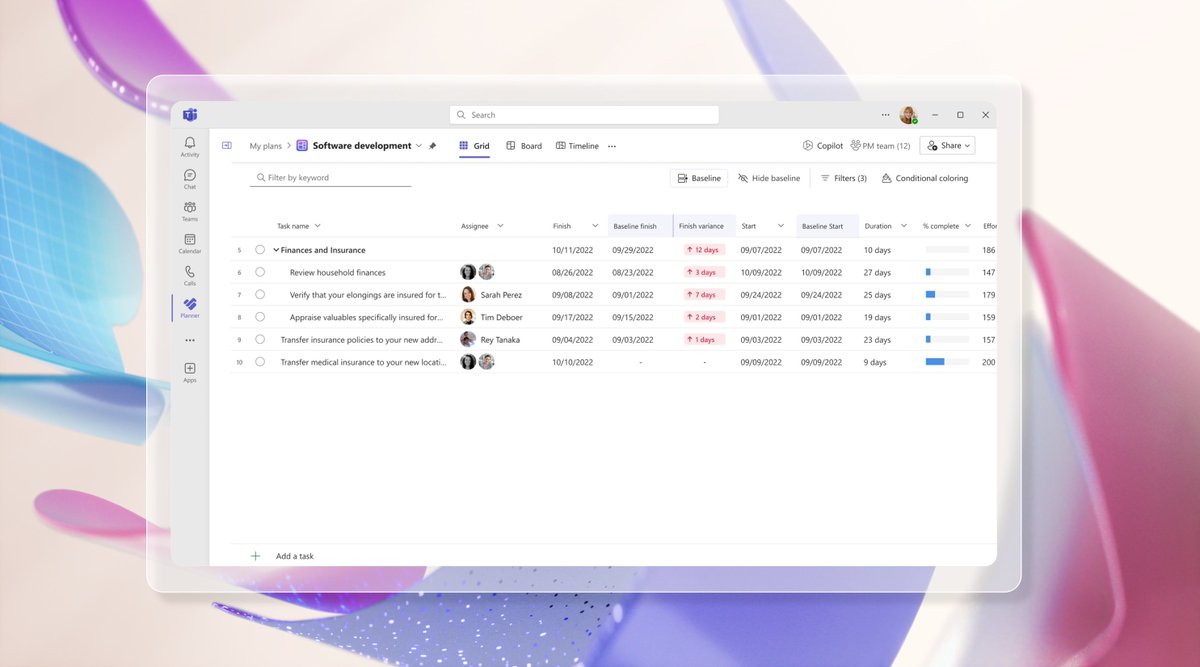Screen dimensions: 1200x667
Task: Open Finish column menu
Action: [x=595, y=226]
